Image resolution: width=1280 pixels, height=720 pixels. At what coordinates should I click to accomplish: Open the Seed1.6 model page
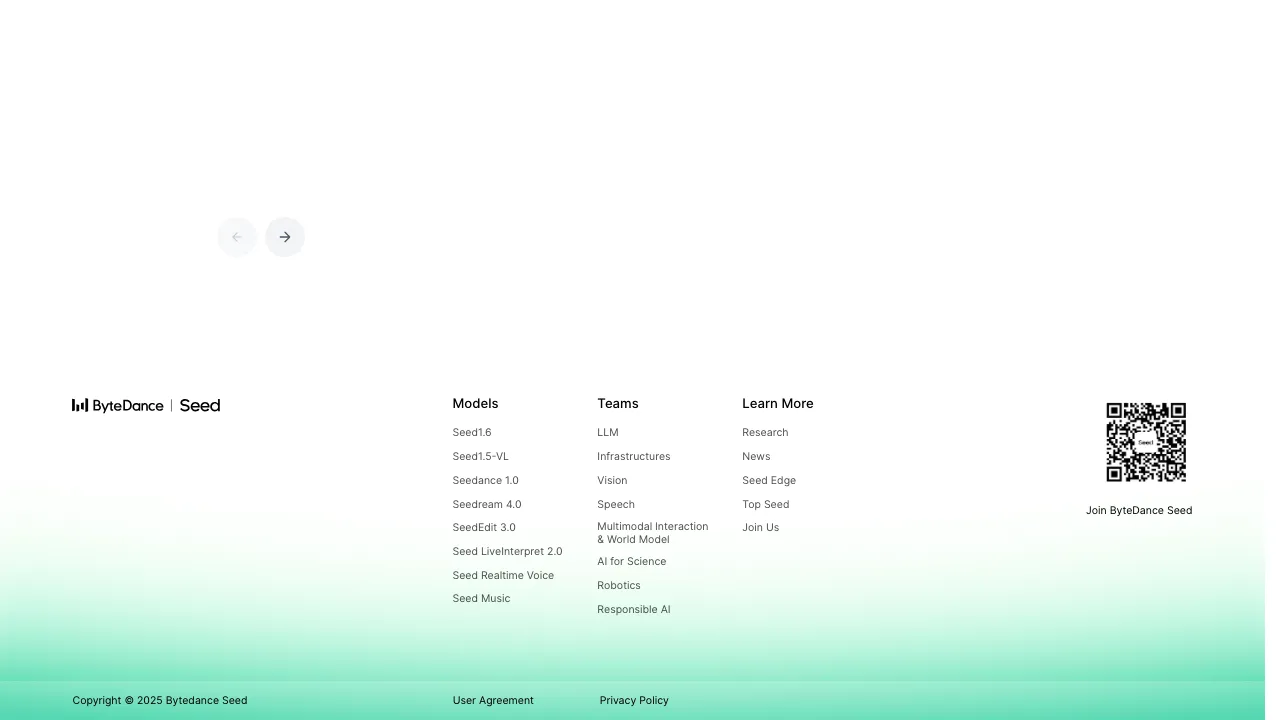[471, 432]
